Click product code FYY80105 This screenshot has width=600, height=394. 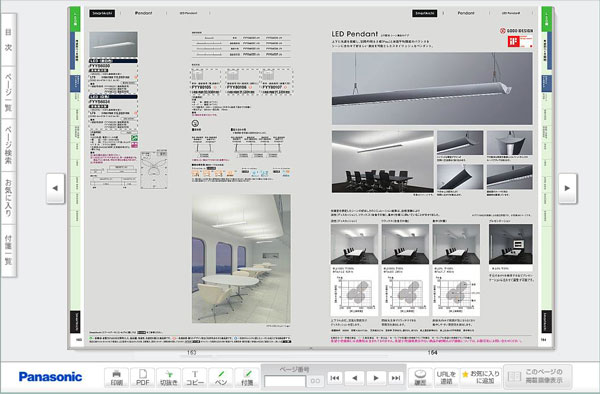(201, 88)
